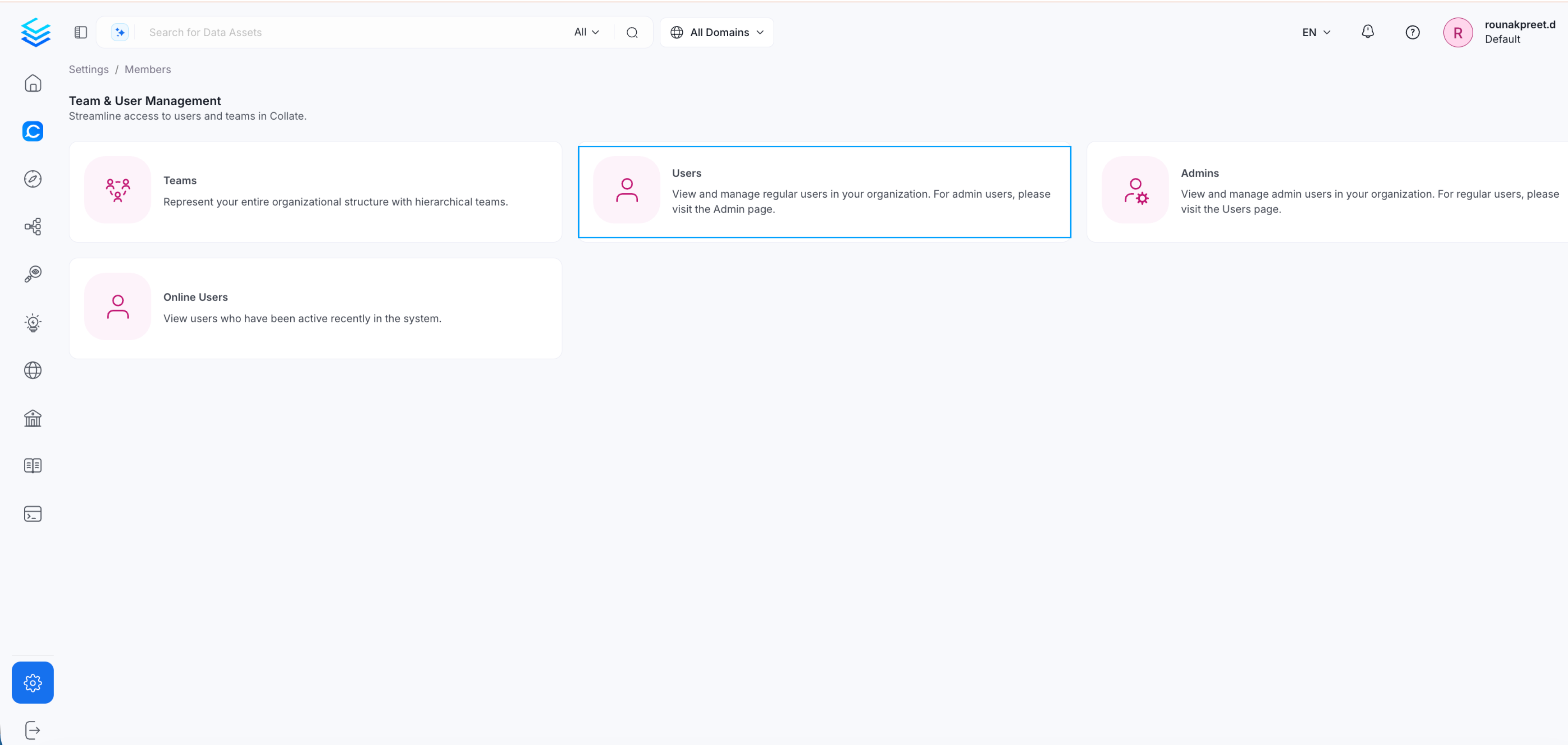
Task: Open Insights via the lightbulb icon
Action: tap(33, 322)
